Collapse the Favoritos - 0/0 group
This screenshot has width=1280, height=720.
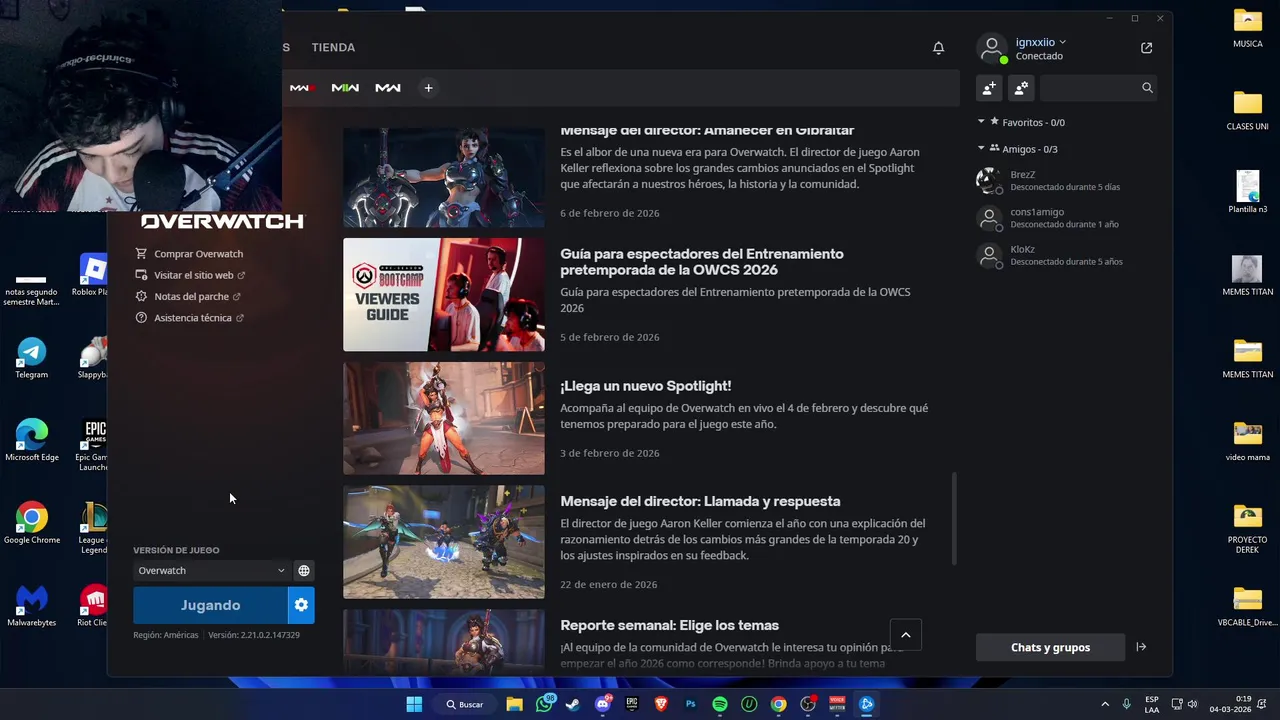(x=981, y=122)
